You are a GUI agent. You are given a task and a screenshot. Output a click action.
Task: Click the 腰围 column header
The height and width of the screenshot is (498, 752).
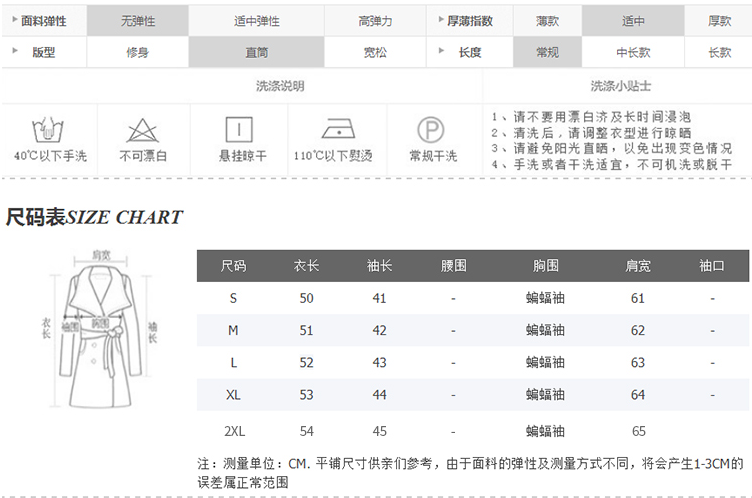pyautogui.click(x=453, y=265)
